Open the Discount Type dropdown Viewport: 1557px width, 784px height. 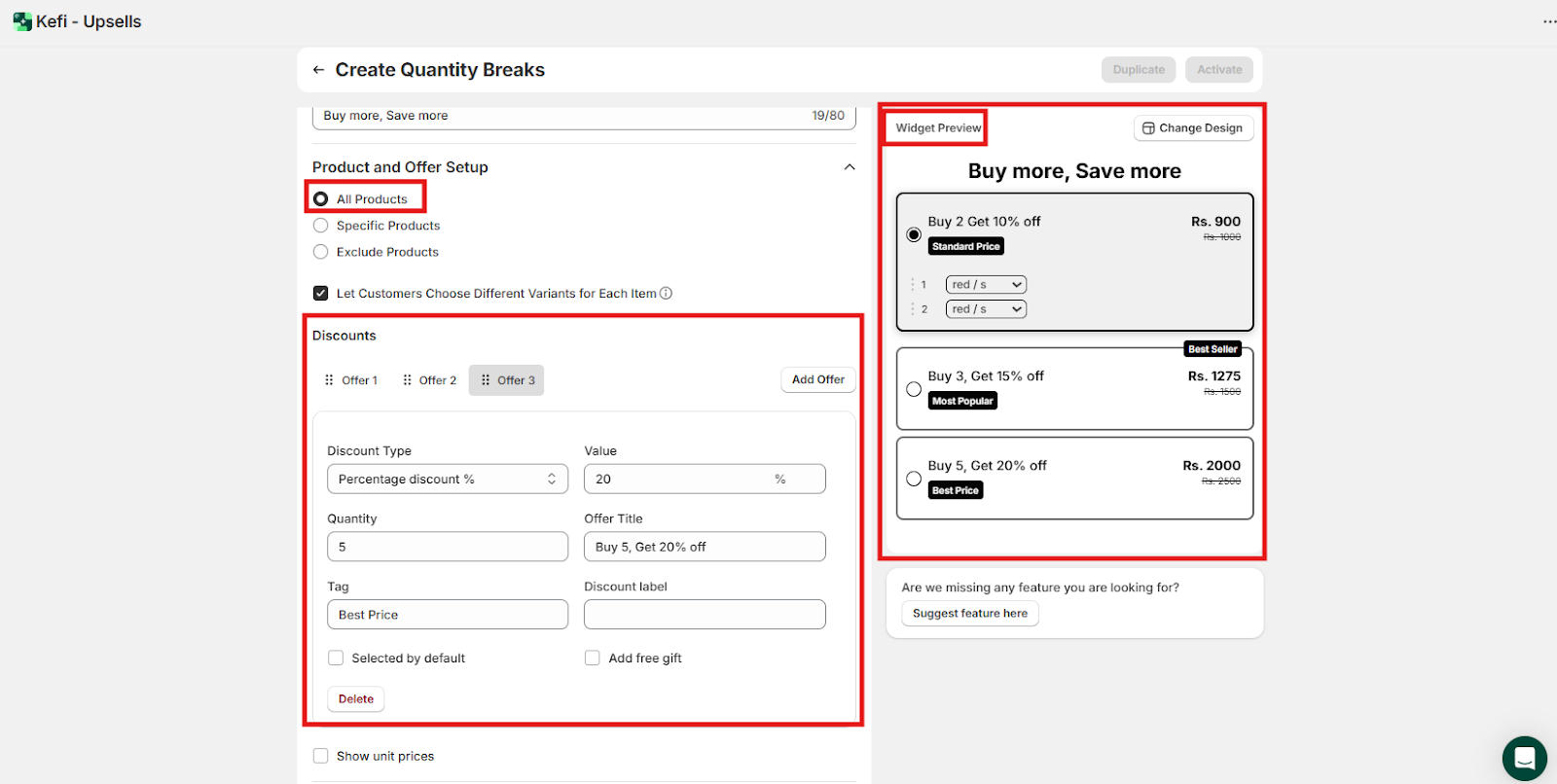pos(447,479)
